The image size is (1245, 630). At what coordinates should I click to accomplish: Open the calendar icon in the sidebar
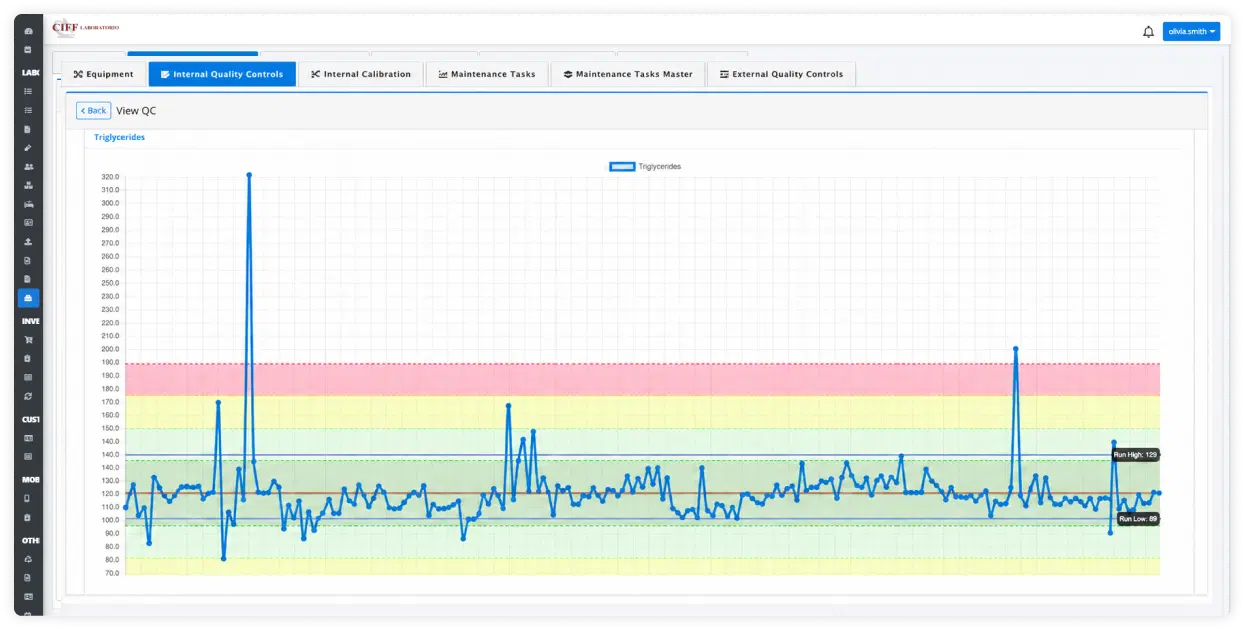pyautogui.click(x=28, y=50)
